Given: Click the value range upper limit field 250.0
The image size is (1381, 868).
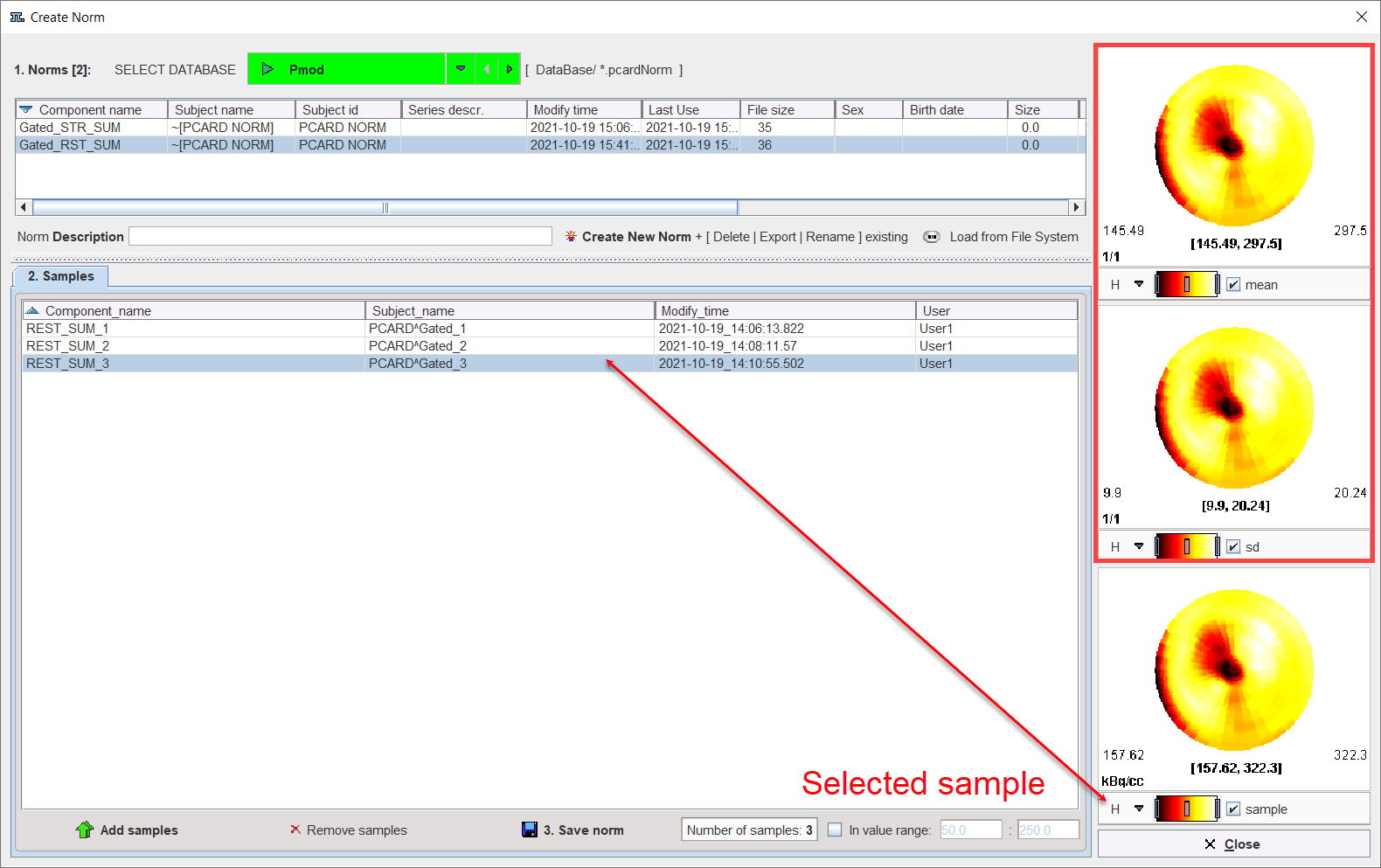Looking at the screenshot, I should tap(1048, 830).
